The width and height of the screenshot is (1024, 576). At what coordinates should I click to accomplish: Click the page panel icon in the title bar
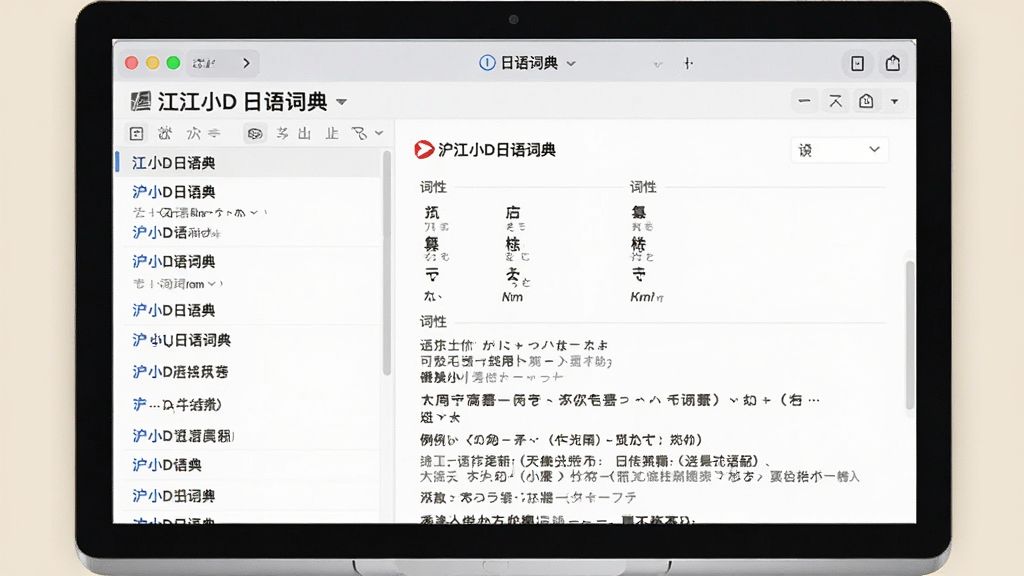[x=857, y=63]
